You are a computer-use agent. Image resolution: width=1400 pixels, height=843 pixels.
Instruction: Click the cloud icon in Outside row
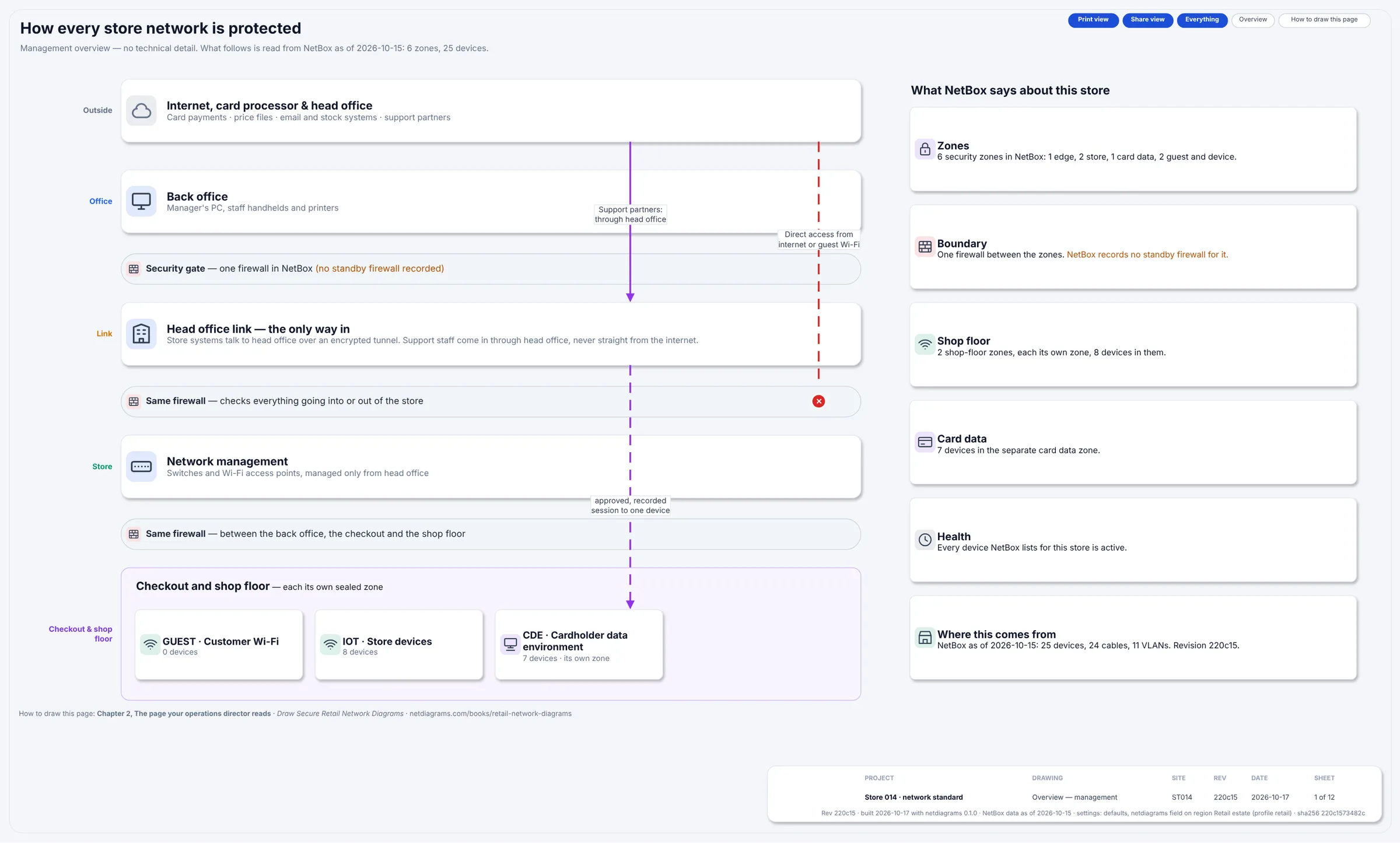(141, 110)
